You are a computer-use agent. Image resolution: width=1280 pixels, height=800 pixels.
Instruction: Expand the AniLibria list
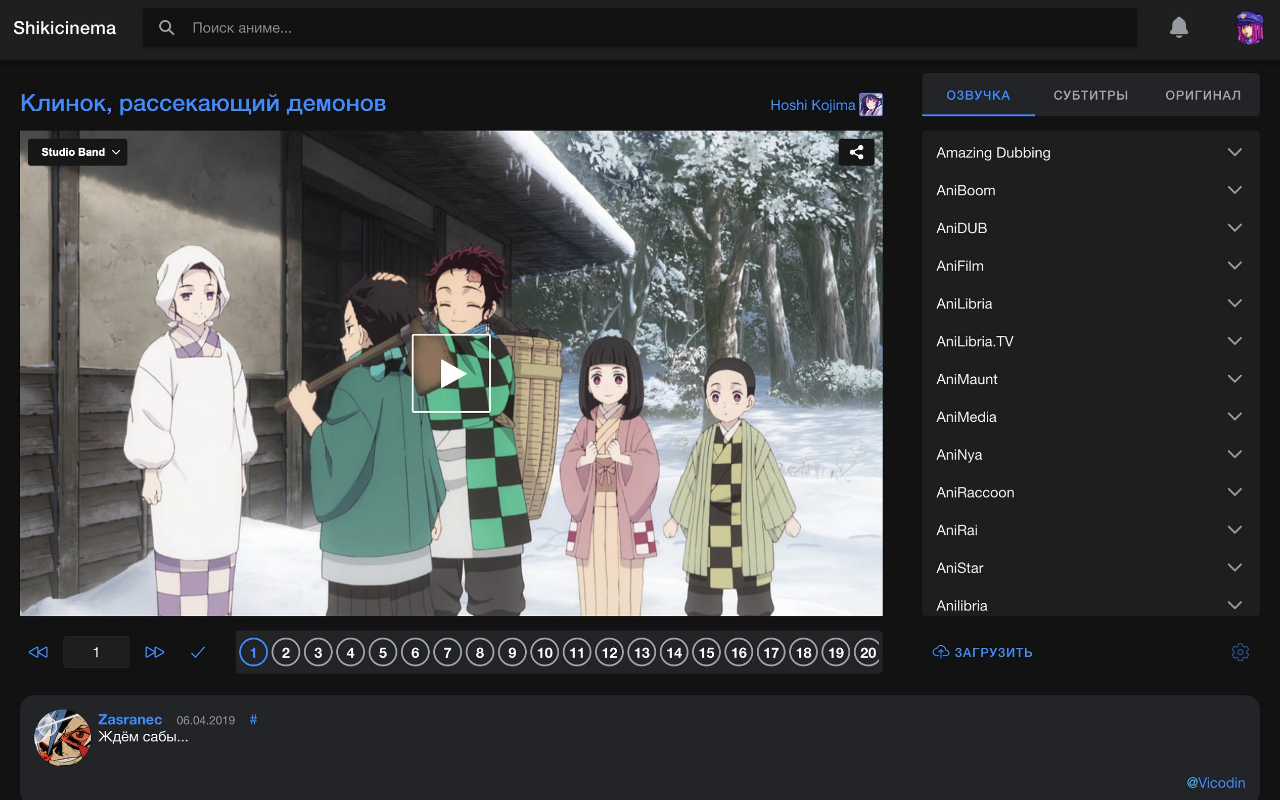[1091, 303]
